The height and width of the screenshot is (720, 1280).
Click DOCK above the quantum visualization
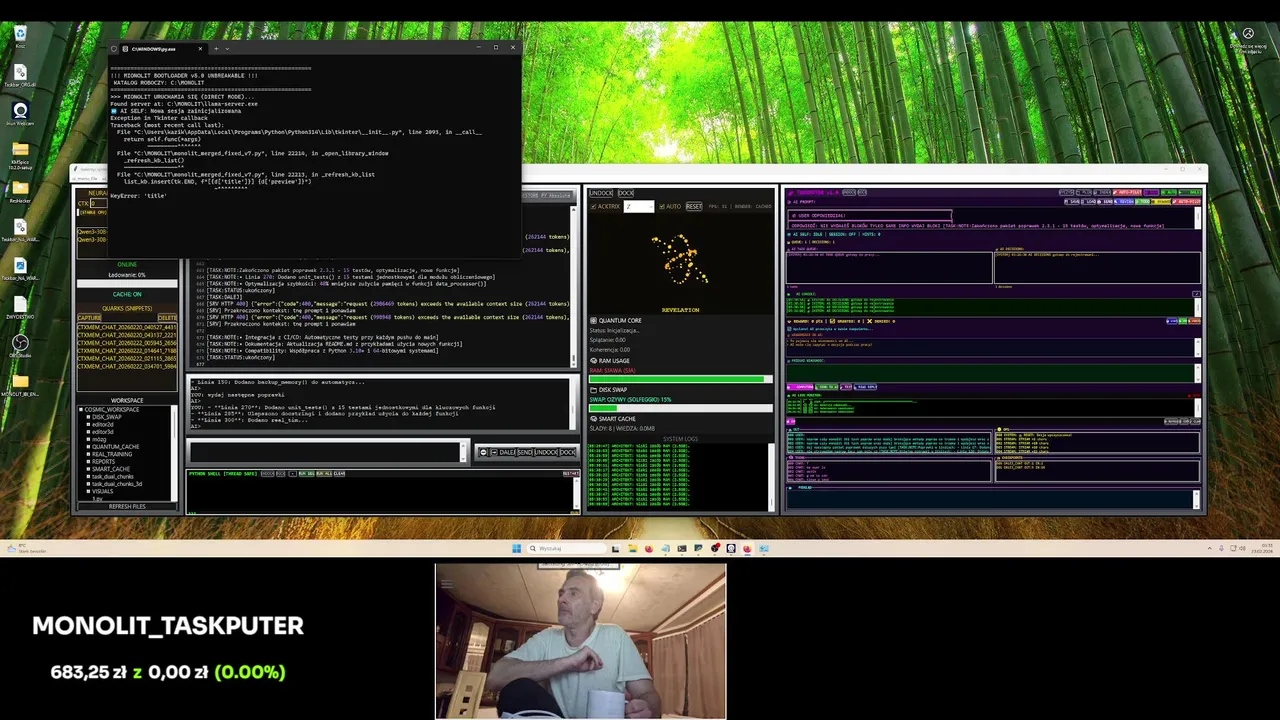coord(625,193)
